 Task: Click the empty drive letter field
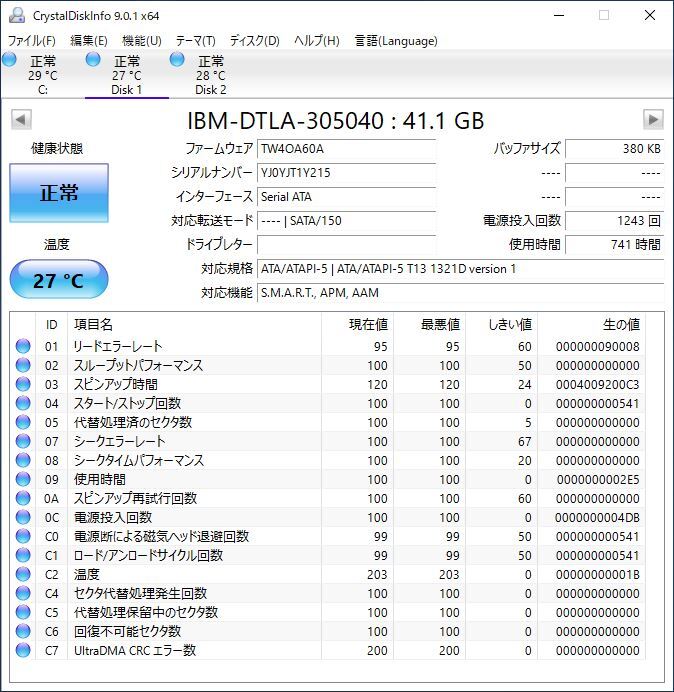tap(346, 244)
